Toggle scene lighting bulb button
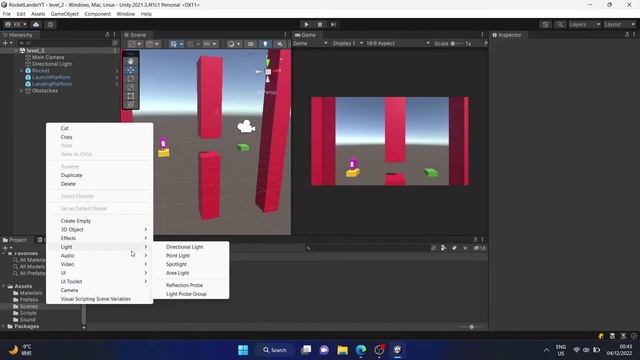 pos(265,44)
